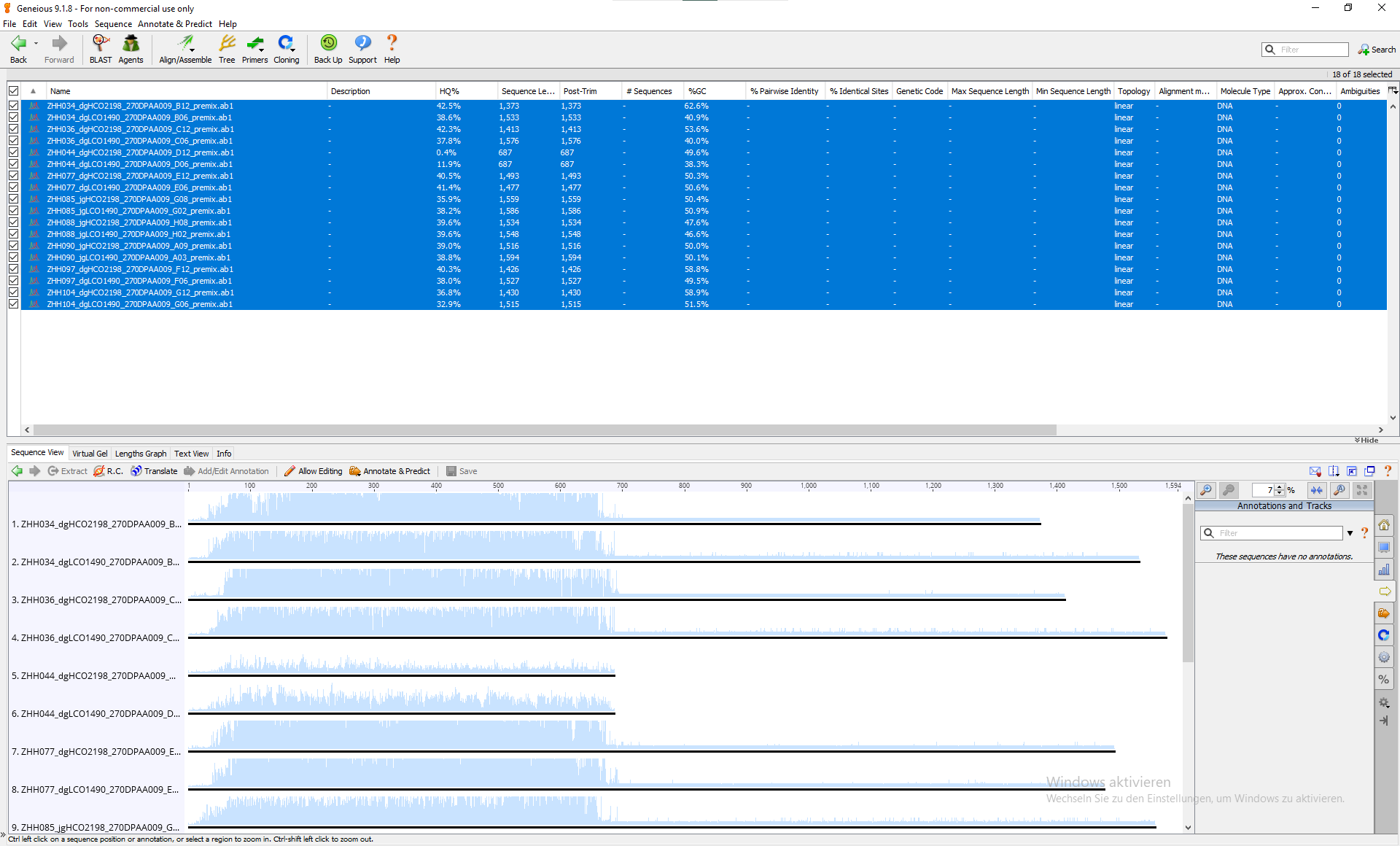Click the reverse complement R.C. button
Viewport: 1400px width, 846px height.
click(x=108, y=471)
